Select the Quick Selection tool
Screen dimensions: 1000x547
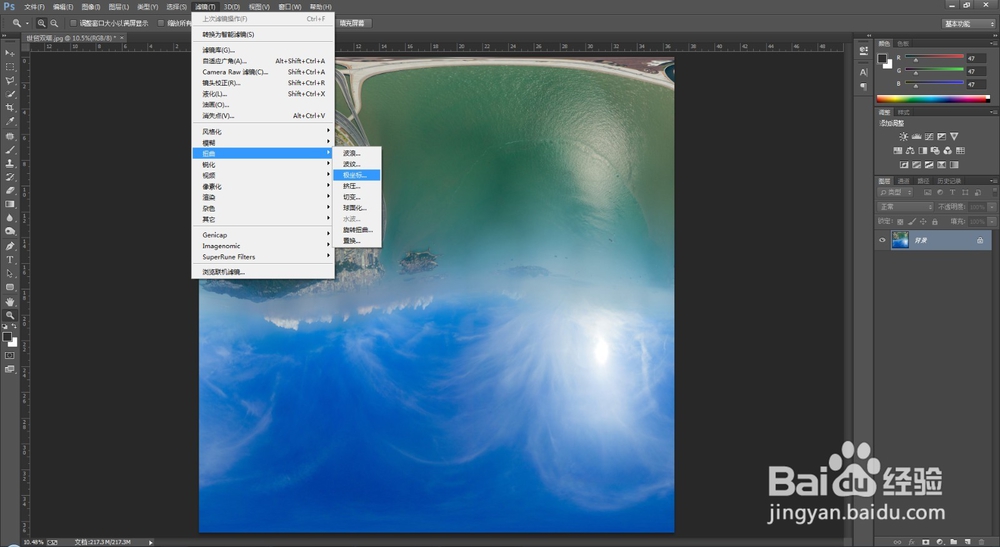(10, 94)
